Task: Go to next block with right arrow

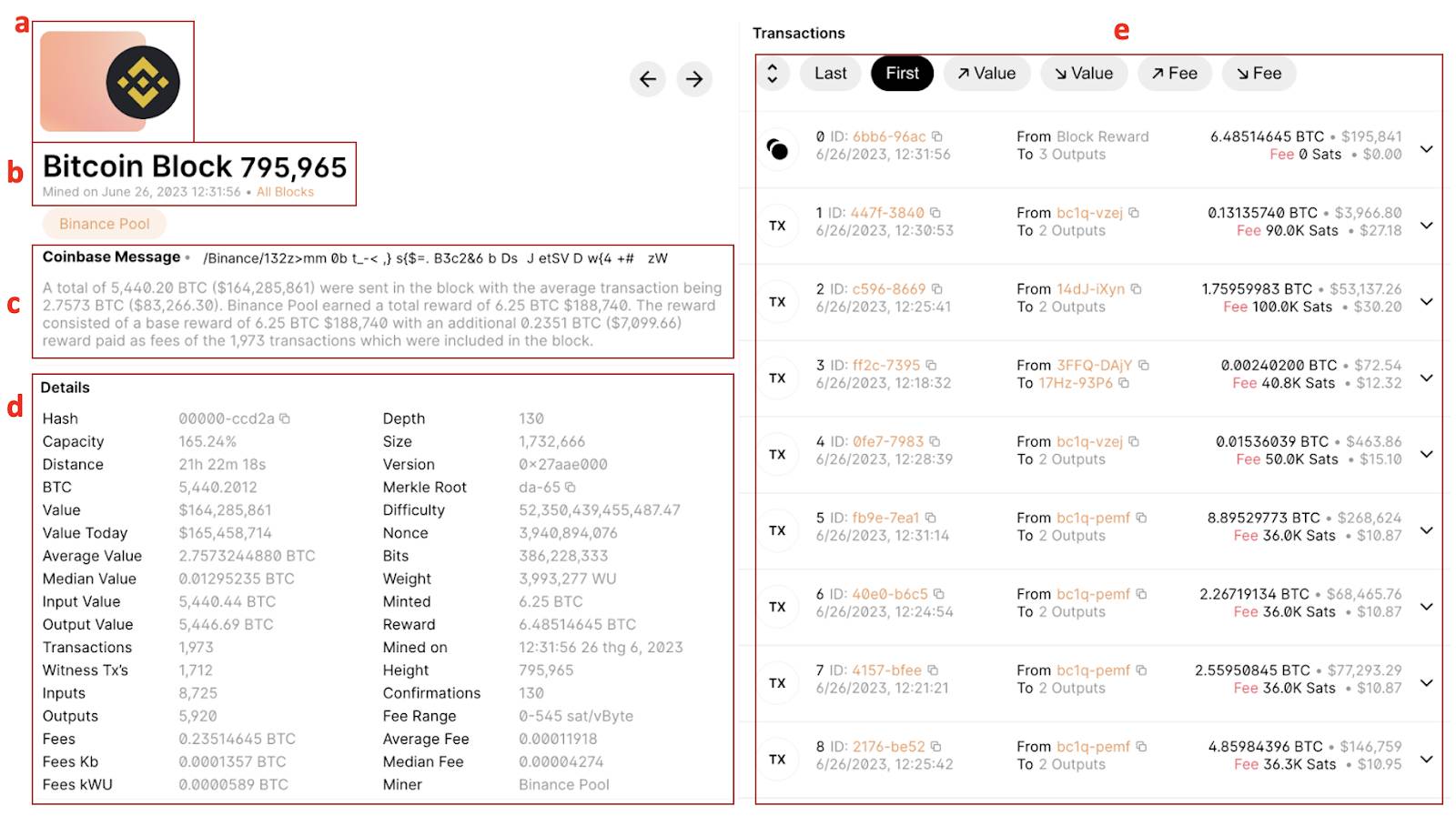Action: (694, 79)
